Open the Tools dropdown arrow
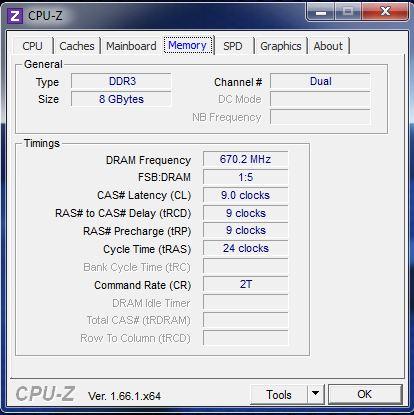Image resolution: width=414 pixels, height=415 pixels. click(x=315, y=394)
